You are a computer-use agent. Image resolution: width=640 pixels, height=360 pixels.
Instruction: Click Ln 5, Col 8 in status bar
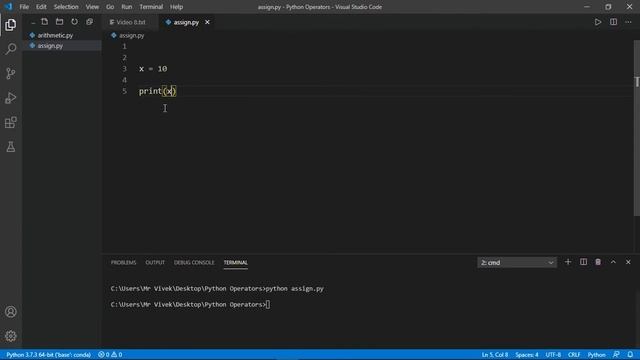(495, 355)
